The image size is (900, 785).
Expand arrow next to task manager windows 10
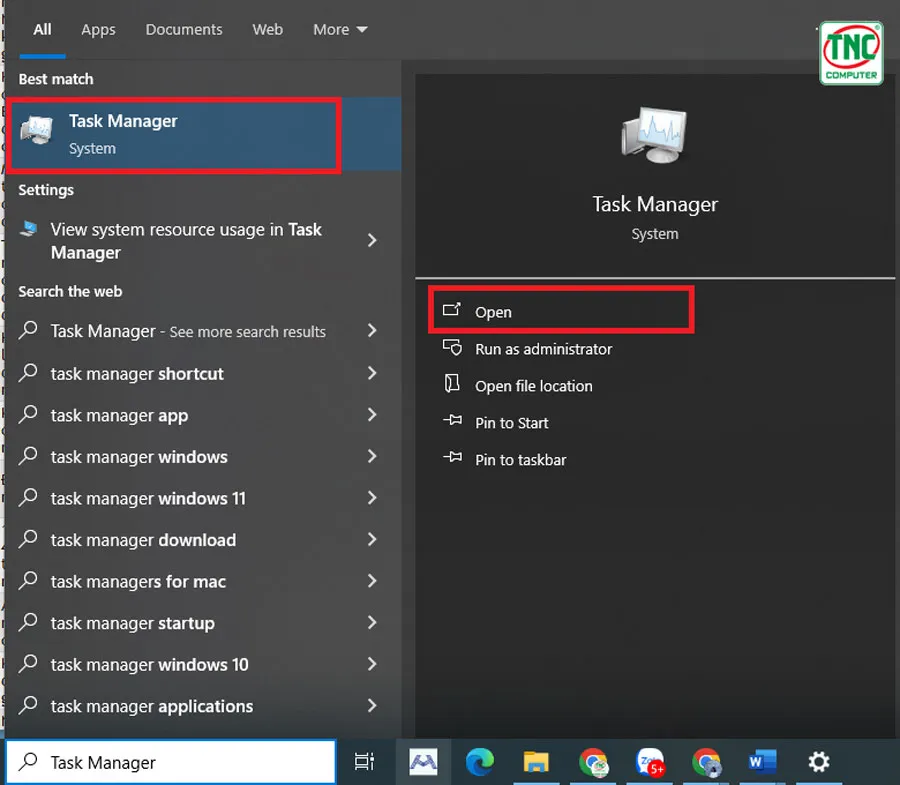point(372,664)
